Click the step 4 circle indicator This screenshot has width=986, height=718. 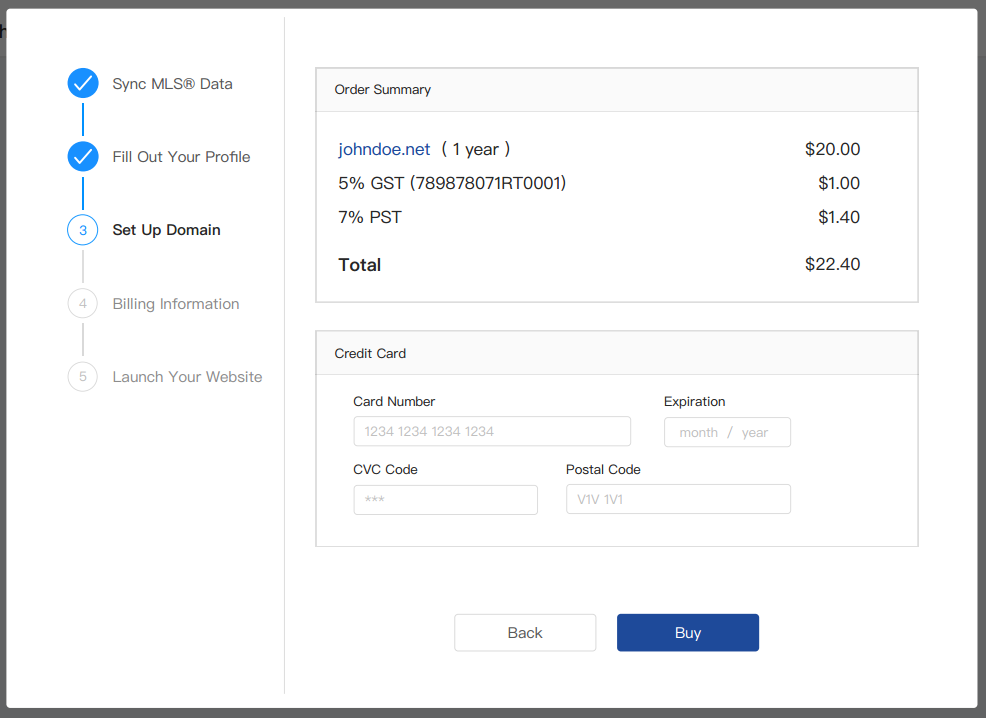pyautogui.click(x=83, y=304)
